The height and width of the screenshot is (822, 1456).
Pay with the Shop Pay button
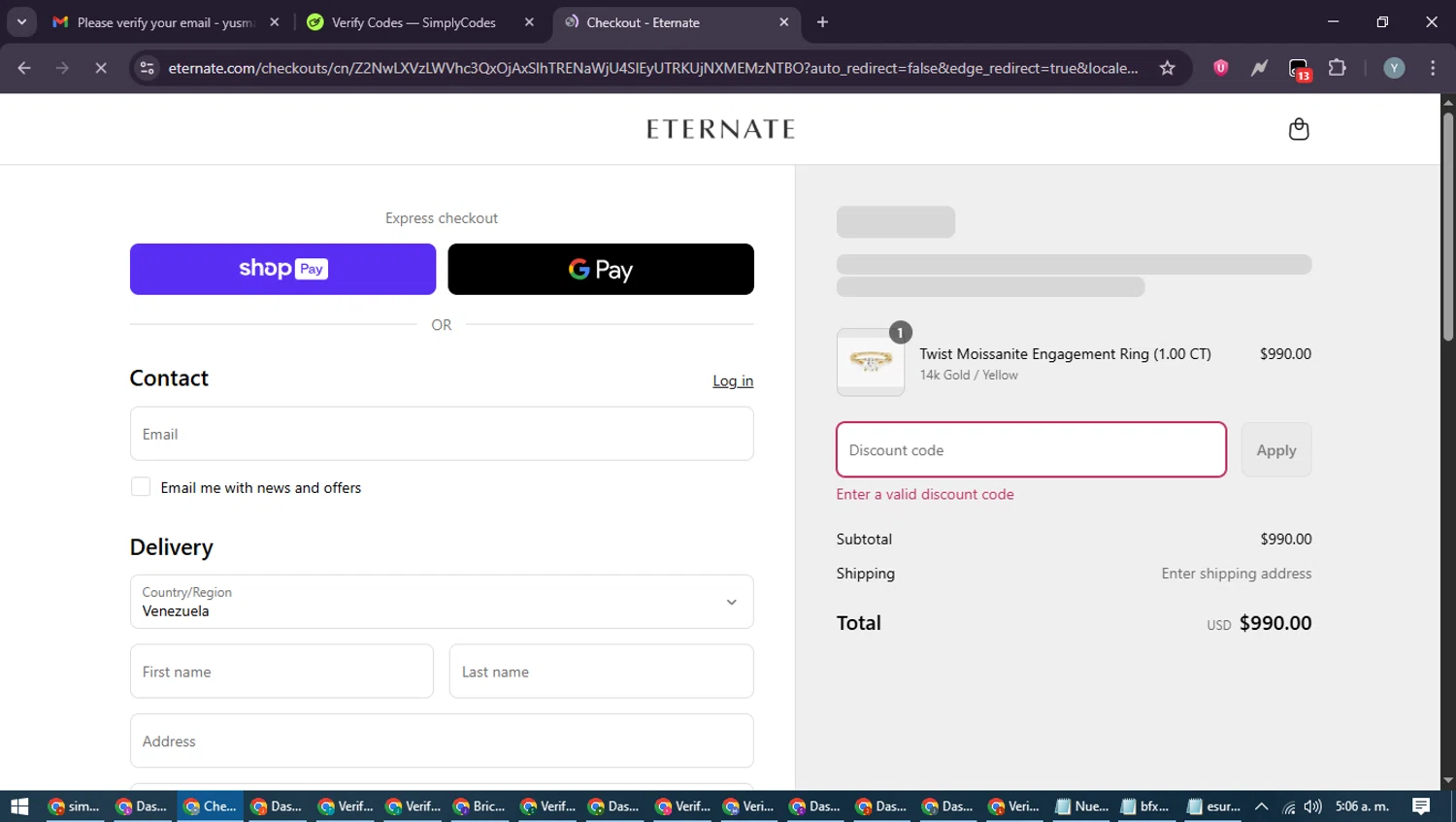[x=282, y=269]
